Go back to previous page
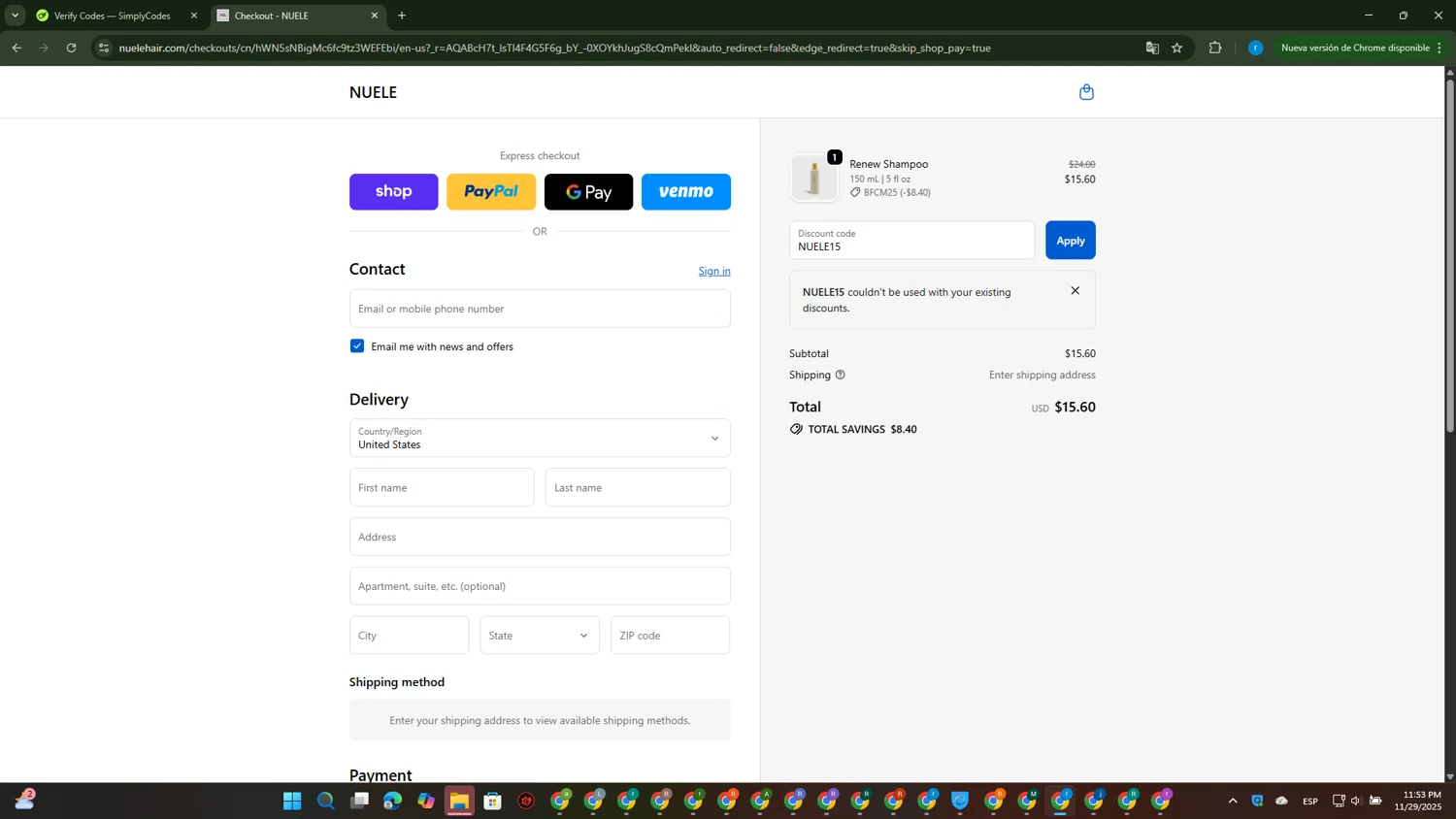Screen dimensions: 1456x819 coord(17,48)
